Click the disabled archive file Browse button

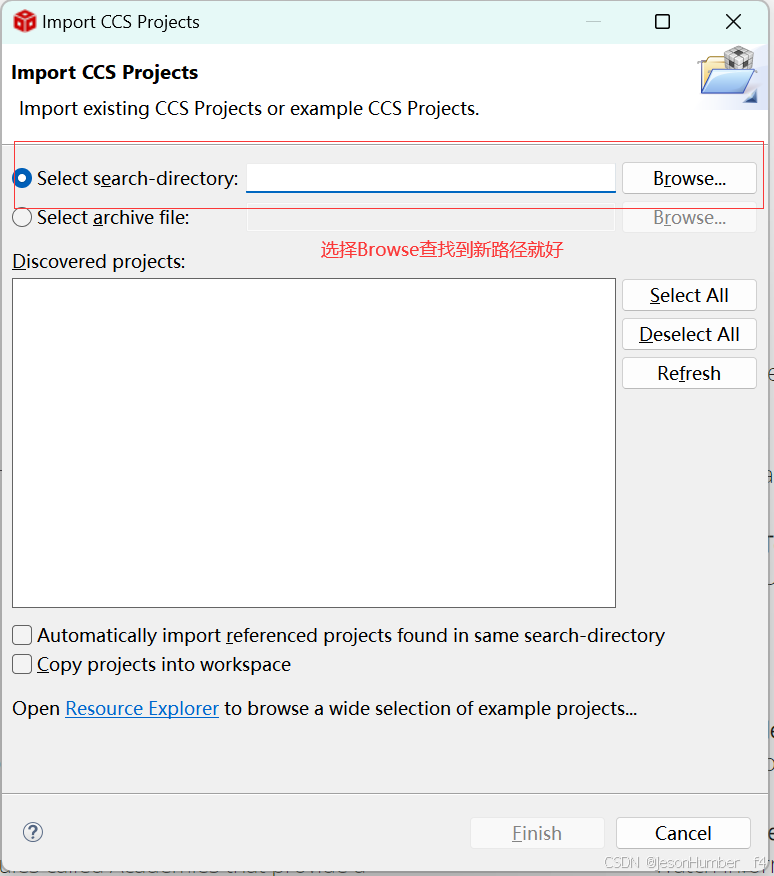tap(688, 217)
